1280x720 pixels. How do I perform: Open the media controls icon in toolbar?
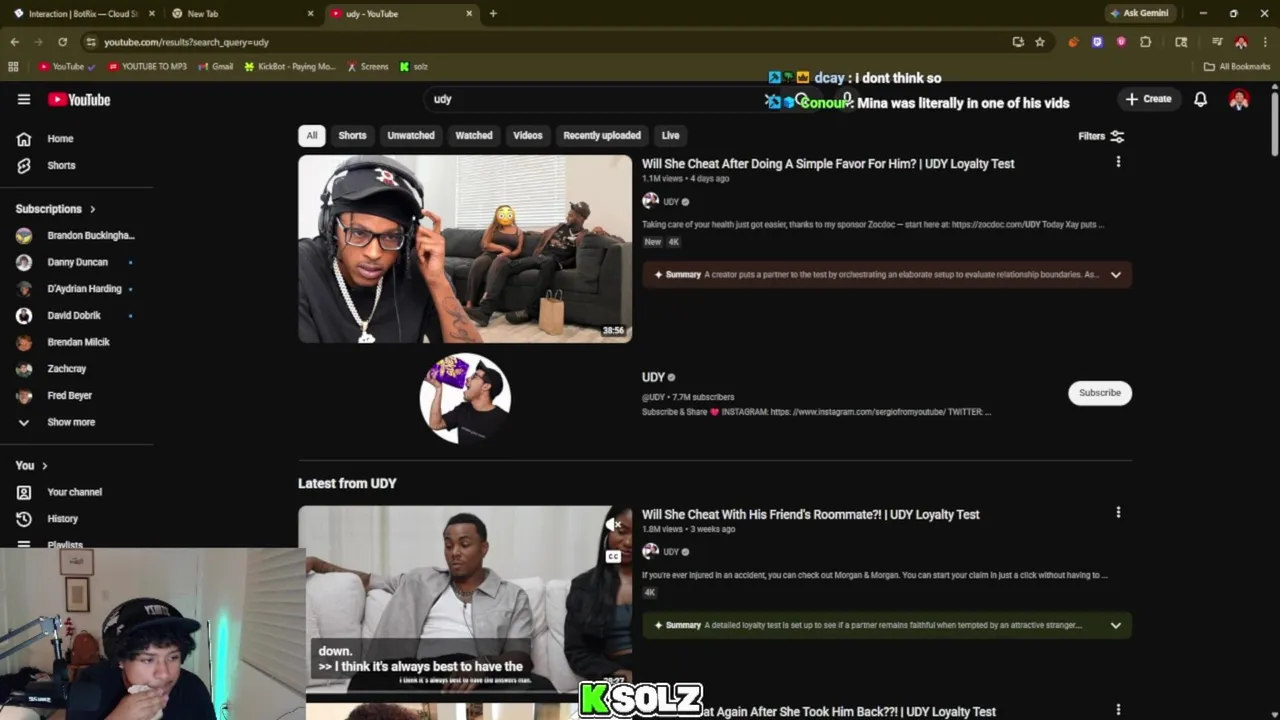point(1217,42)
